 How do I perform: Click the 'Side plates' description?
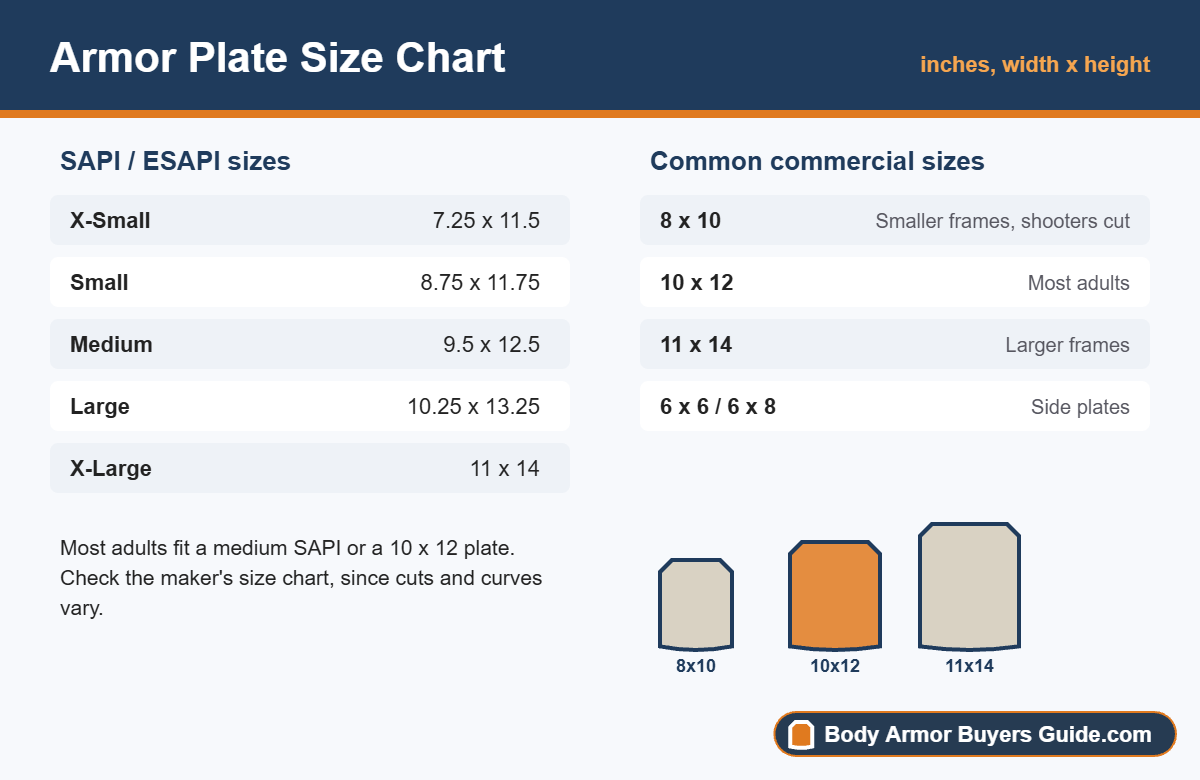pos(1081,407)
